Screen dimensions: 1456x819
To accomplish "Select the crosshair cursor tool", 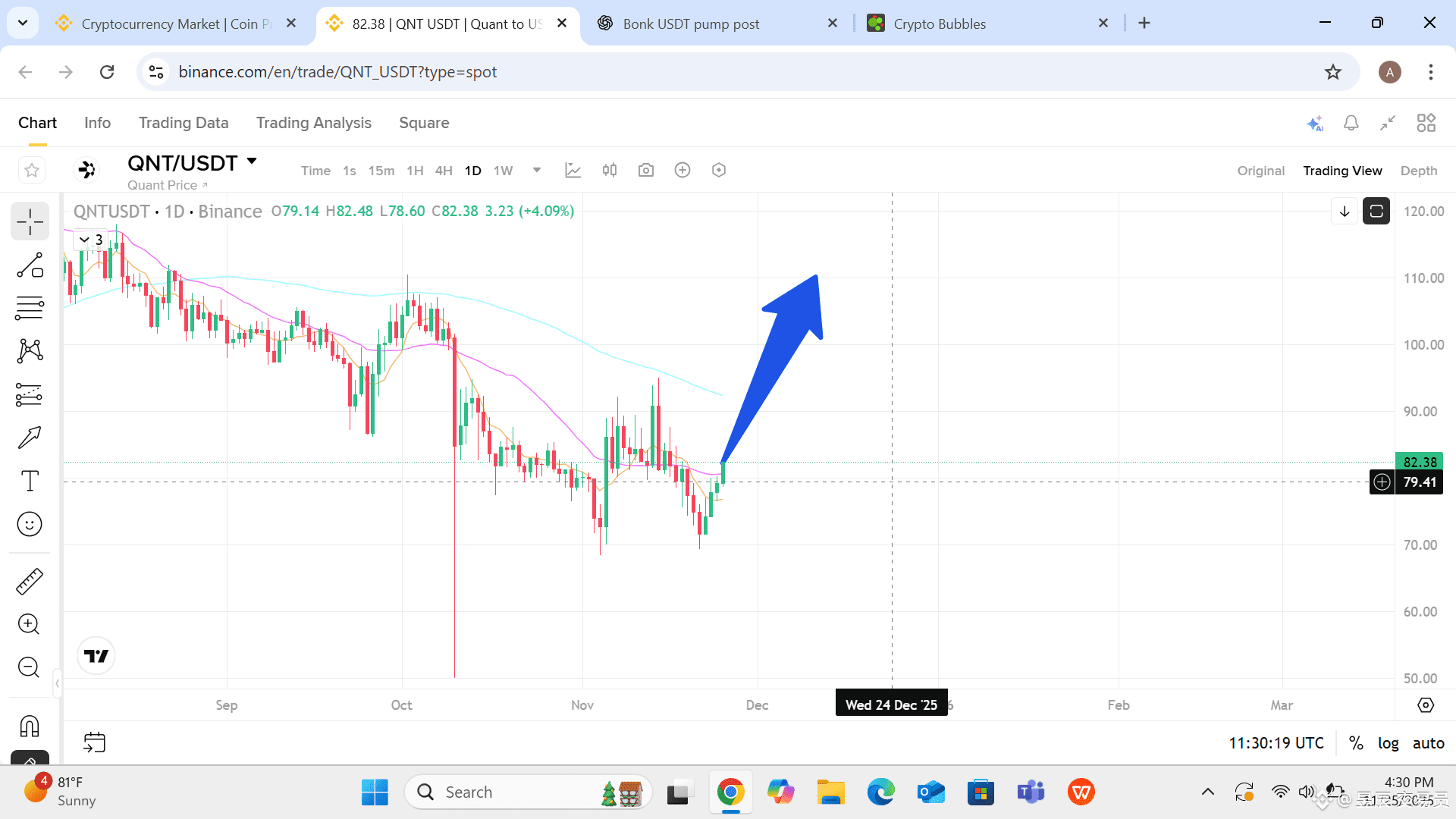I will click(x=30, y=221).
